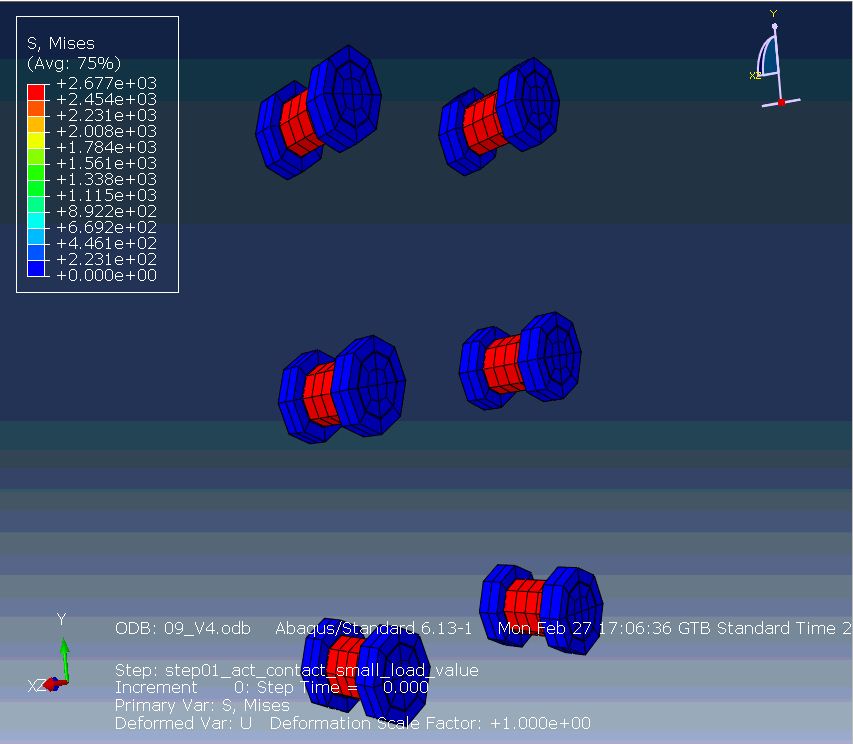853x744 pixels.
Task: Click the step name step01_act_contact_small_load_value
Action: [x=296, y=670]
